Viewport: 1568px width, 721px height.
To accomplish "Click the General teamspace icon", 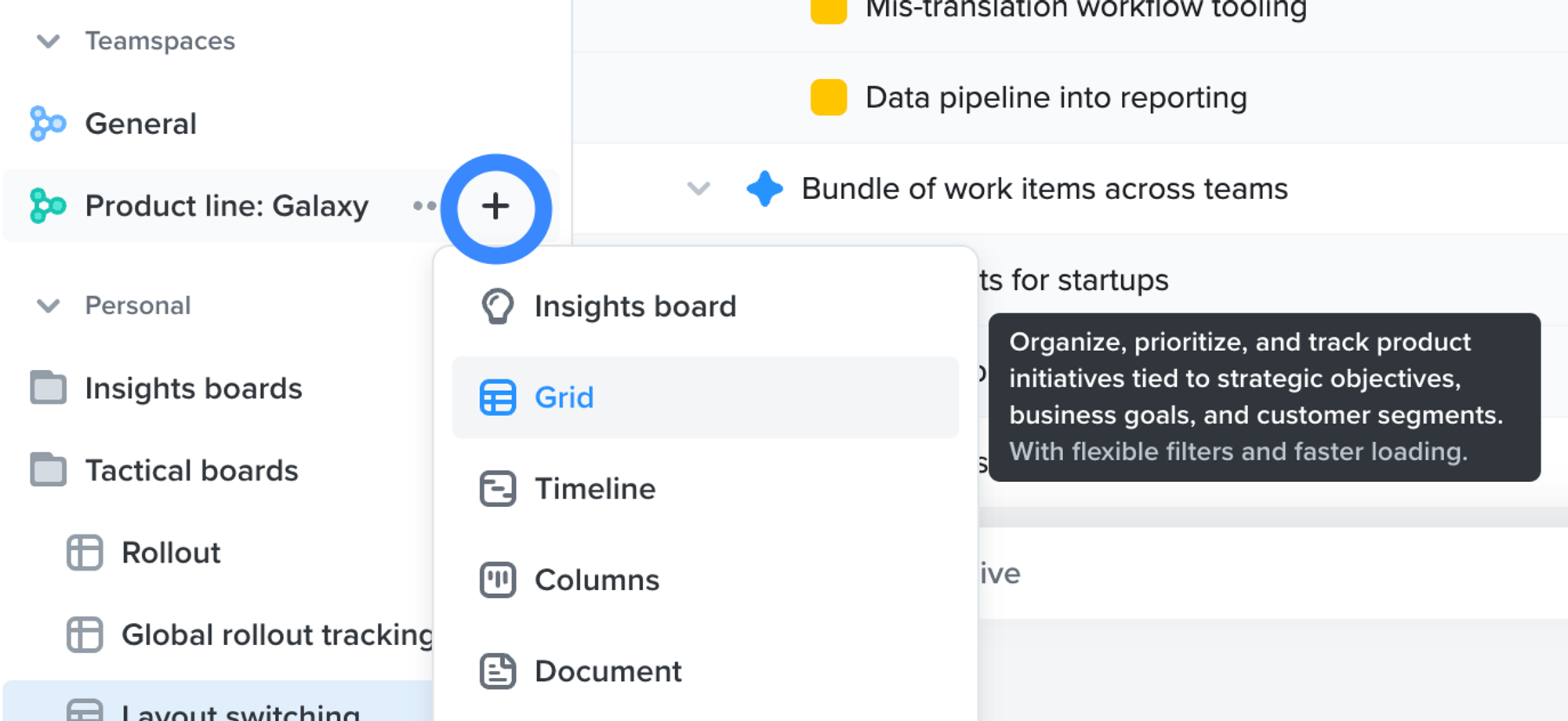I will pos(48,123).
